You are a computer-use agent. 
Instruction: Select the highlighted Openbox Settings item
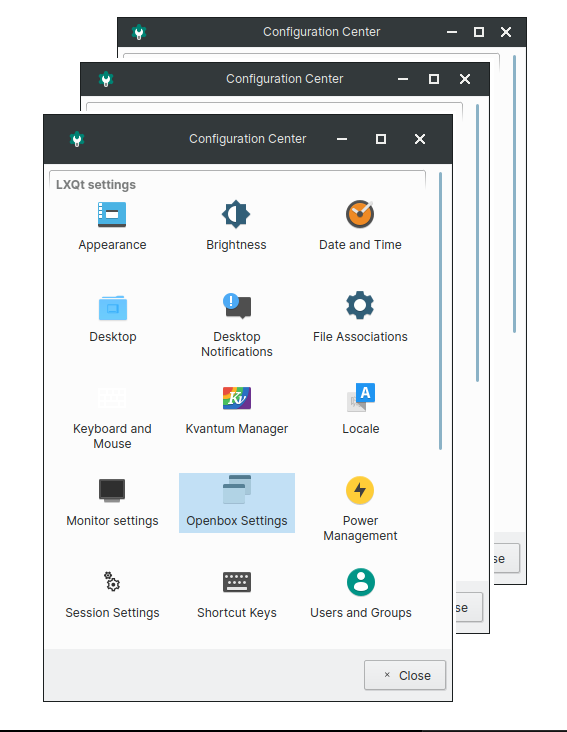pyautogui.click(x=237, y=503)
